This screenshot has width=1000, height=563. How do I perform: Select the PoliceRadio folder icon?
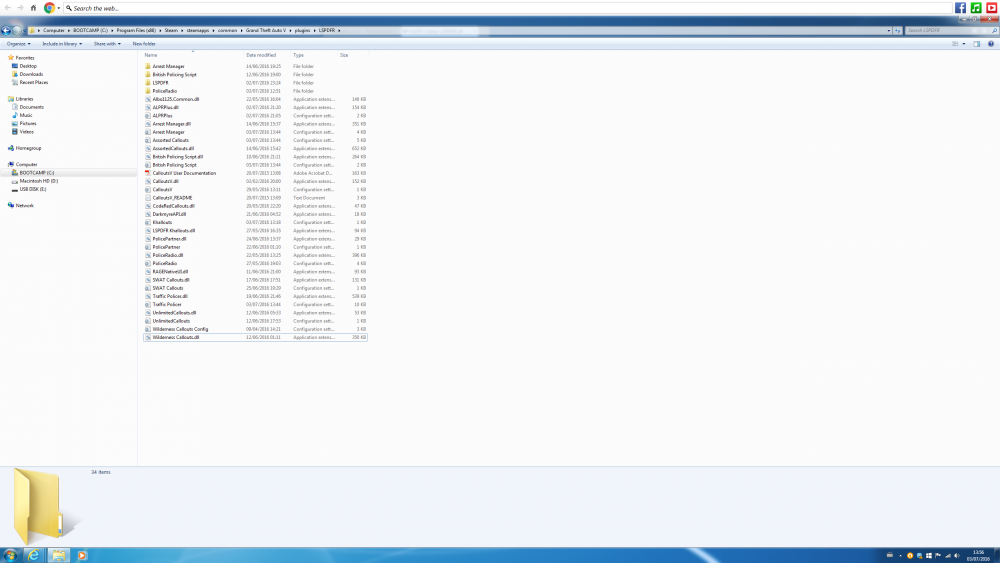(148, 91)
